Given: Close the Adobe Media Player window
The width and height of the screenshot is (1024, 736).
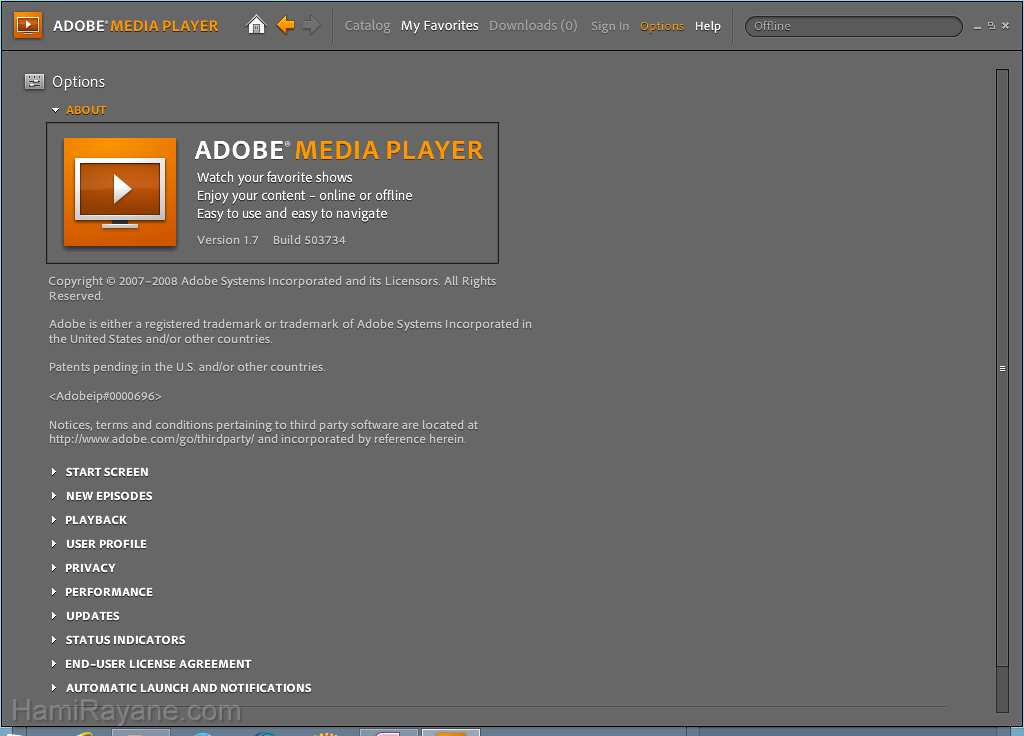Looking at the screenshot, I should 1006,26.
